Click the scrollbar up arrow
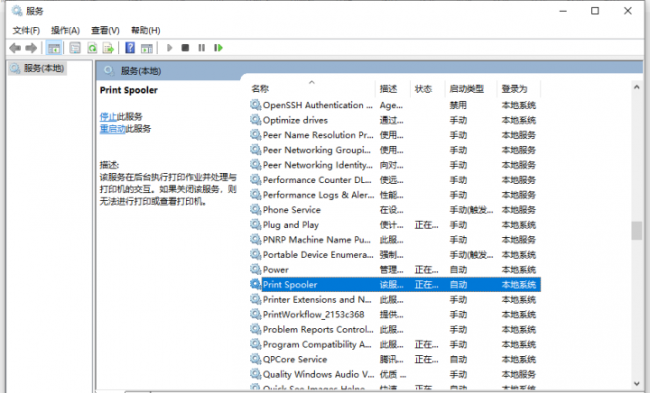This screenshot has height=393, width=650. pyautogui.click(x=636, y=87)
